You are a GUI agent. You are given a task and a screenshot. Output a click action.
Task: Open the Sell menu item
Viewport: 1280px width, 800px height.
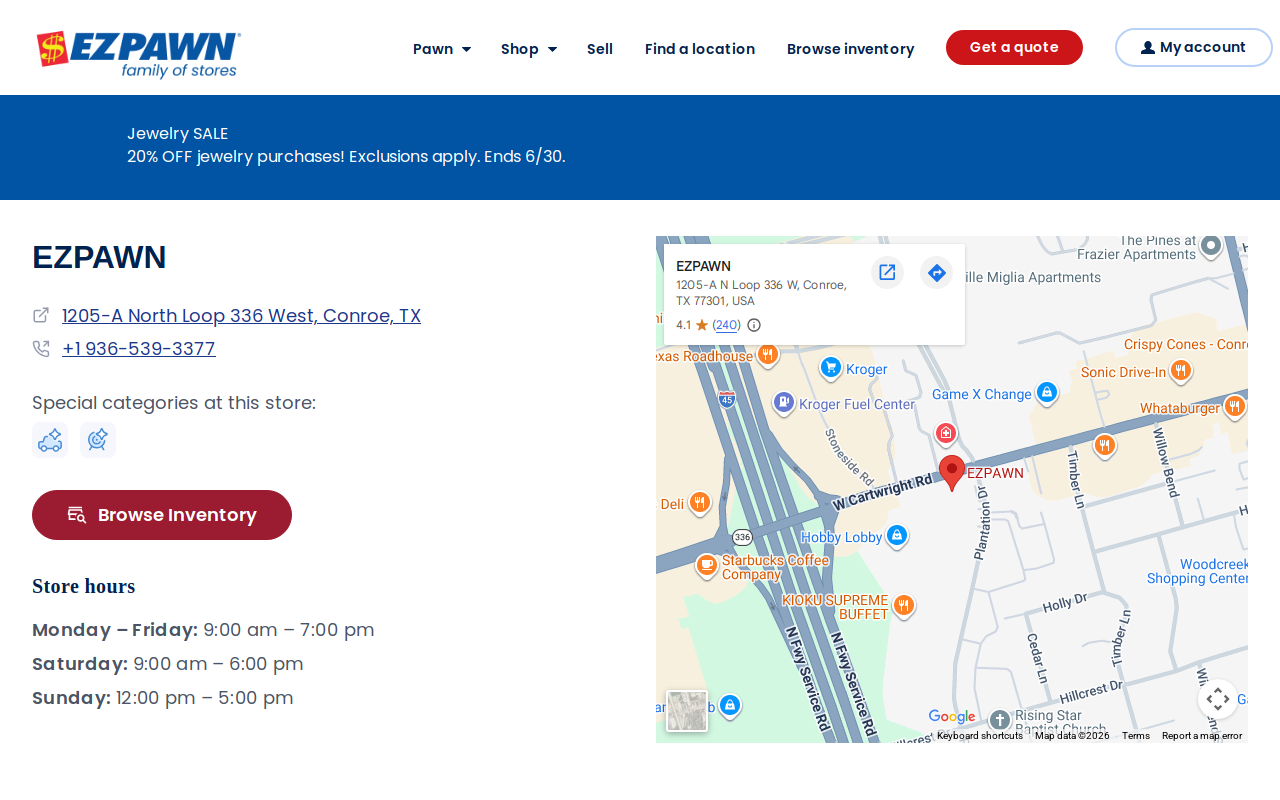pos(600,49)
